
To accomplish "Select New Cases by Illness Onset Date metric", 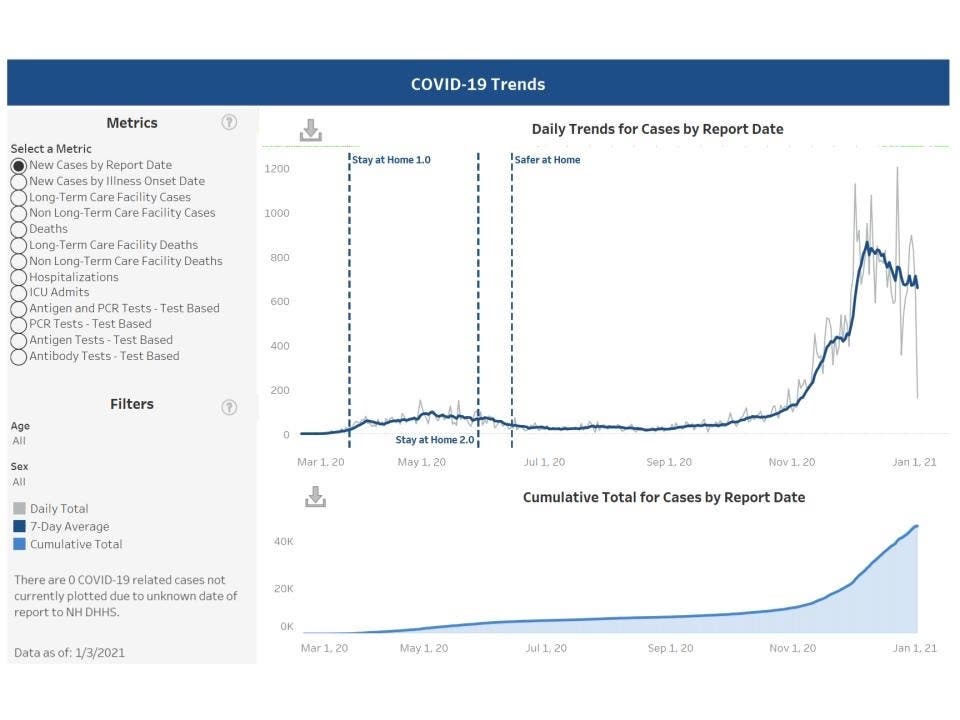I will 18,181.
